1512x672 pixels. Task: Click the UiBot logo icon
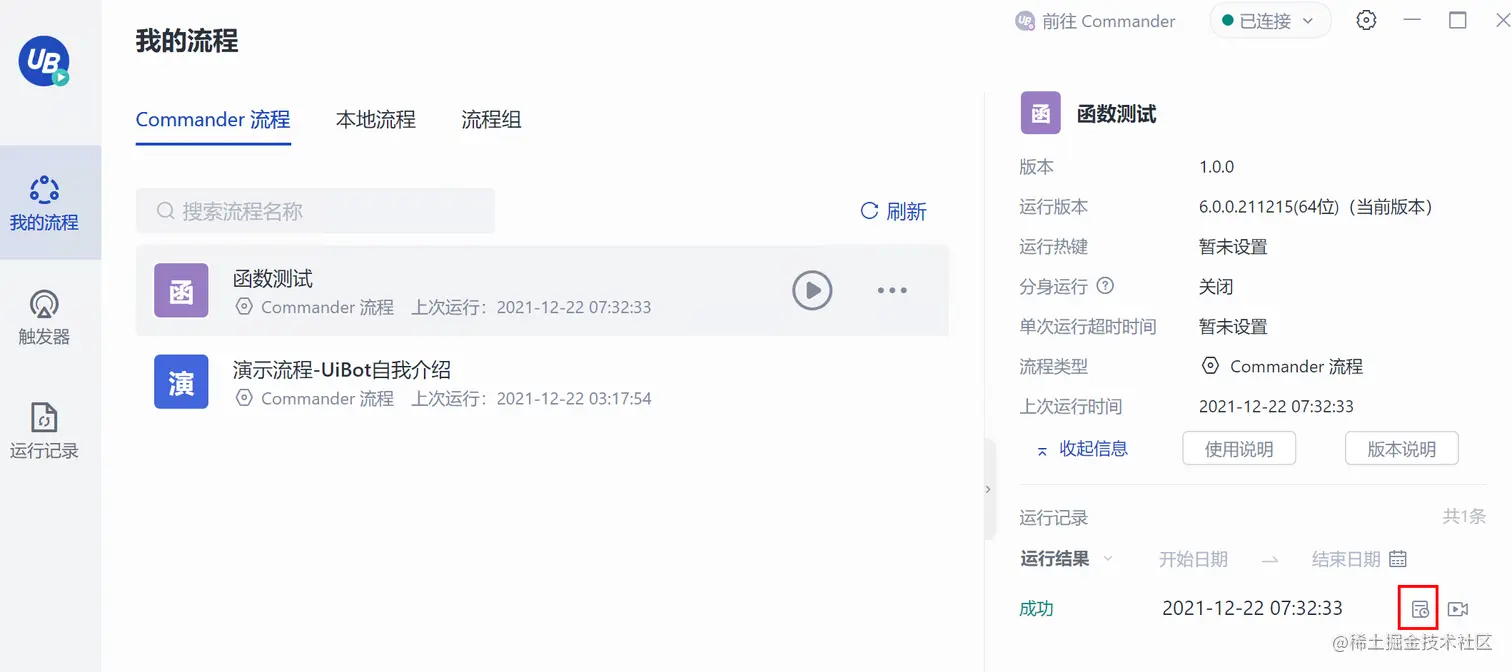pos(44,60)
